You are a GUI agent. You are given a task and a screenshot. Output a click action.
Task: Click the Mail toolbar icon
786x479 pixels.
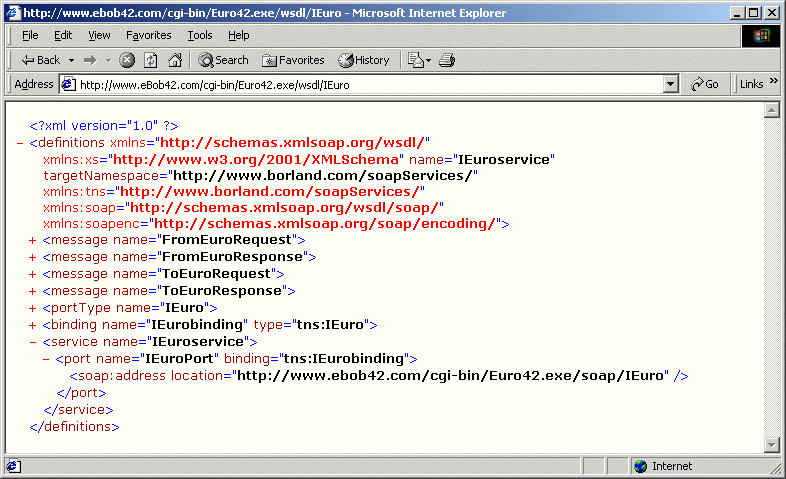tap(416, 60)
